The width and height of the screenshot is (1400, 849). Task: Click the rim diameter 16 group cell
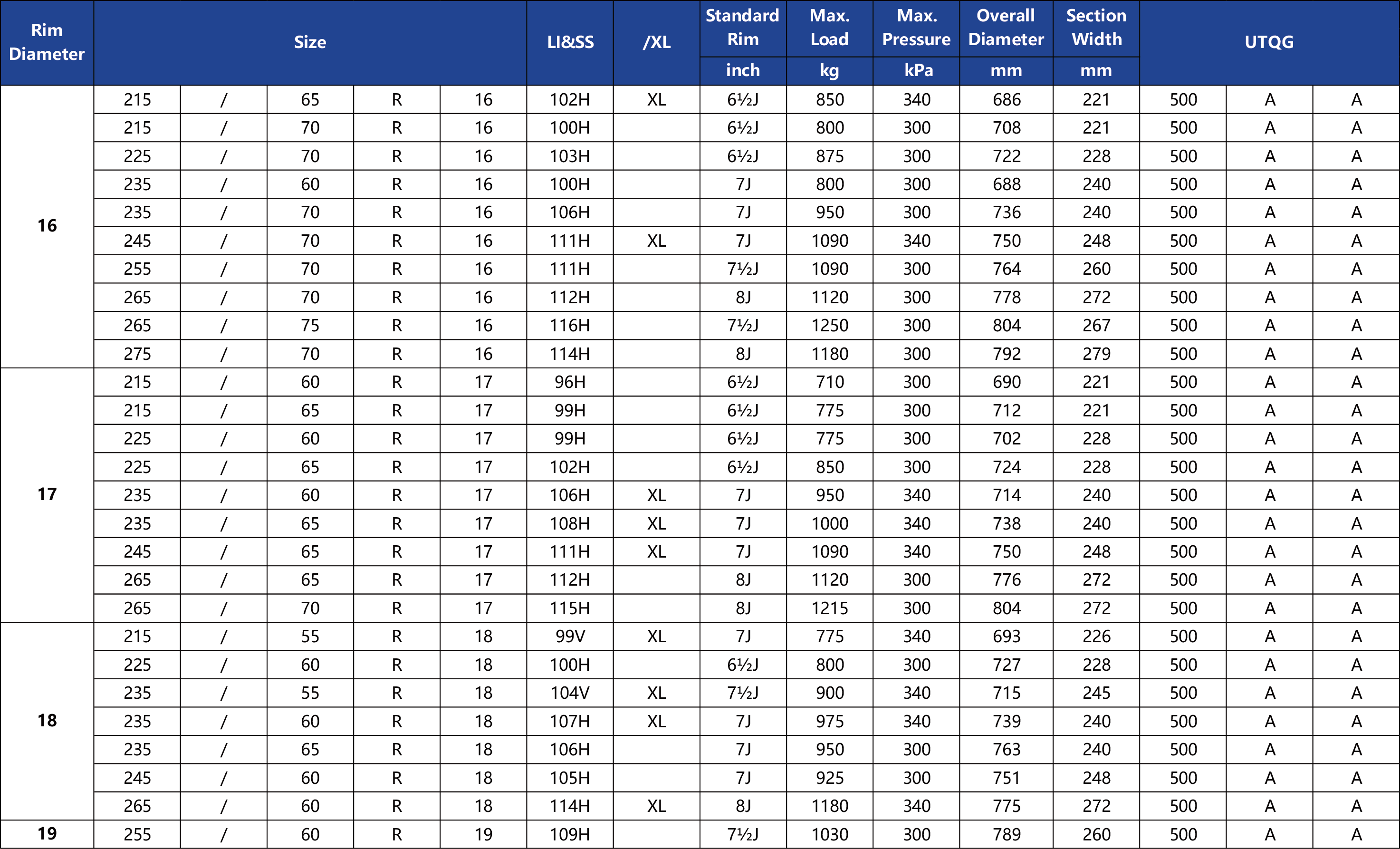(47, 226)
